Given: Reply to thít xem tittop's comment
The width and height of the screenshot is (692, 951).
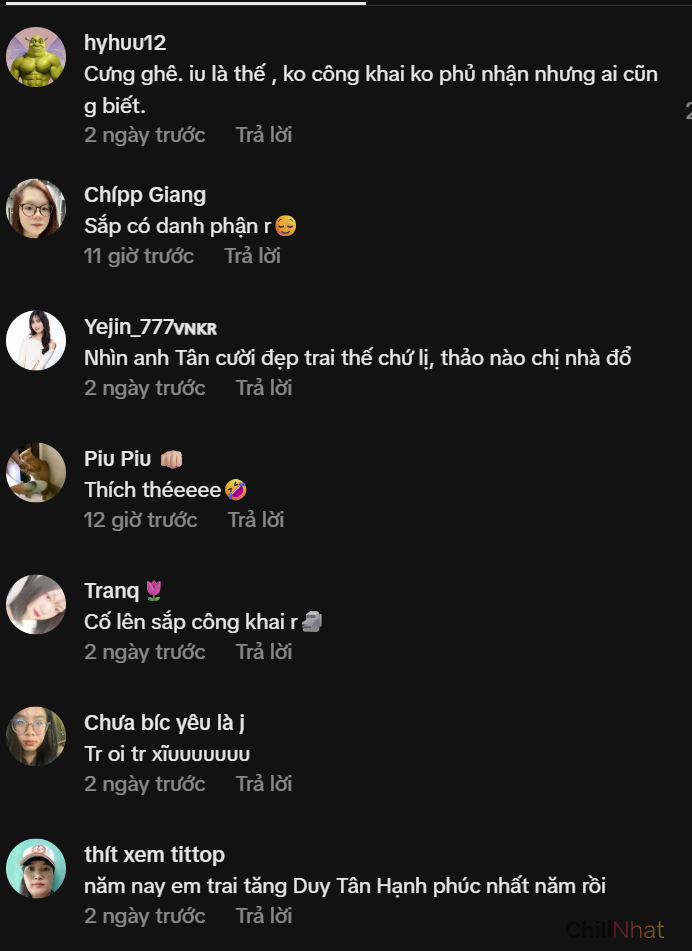Looking at the screenshot, I should [264, 916].
